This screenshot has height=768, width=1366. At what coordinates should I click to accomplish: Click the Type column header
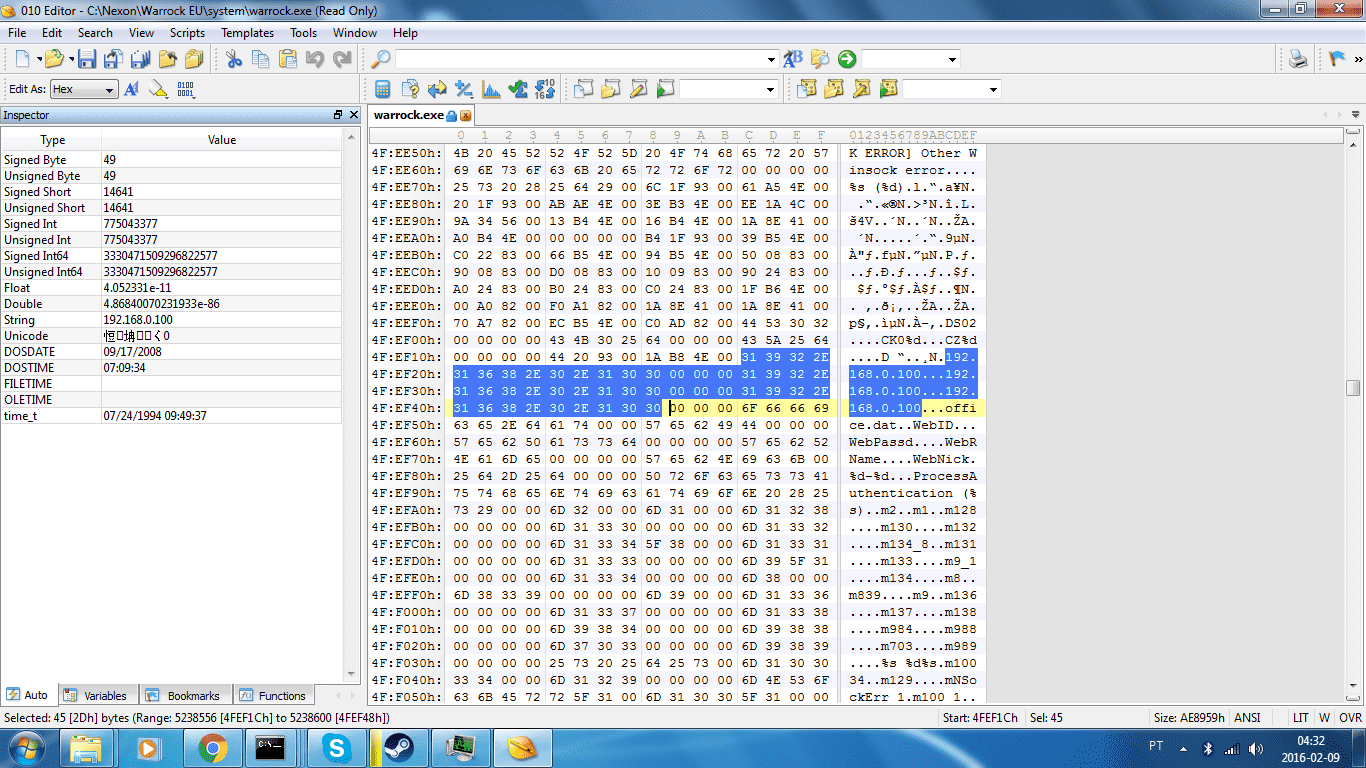pos(52,140)
